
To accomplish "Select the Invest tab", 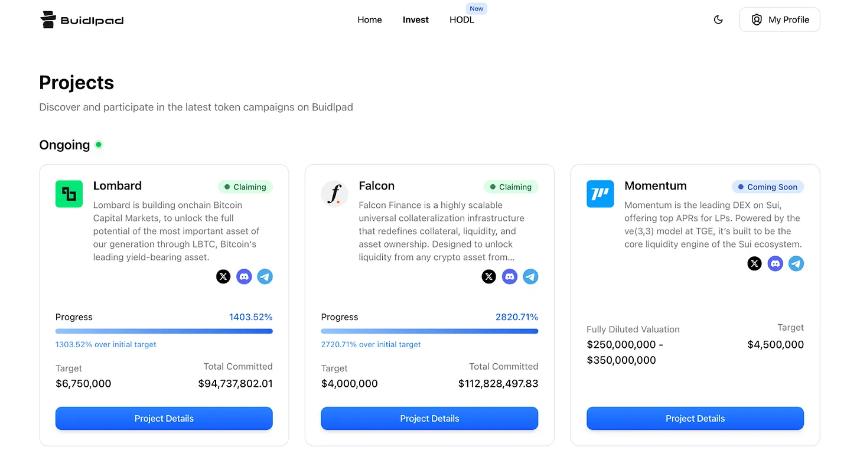I will click(x=416, y=20).
